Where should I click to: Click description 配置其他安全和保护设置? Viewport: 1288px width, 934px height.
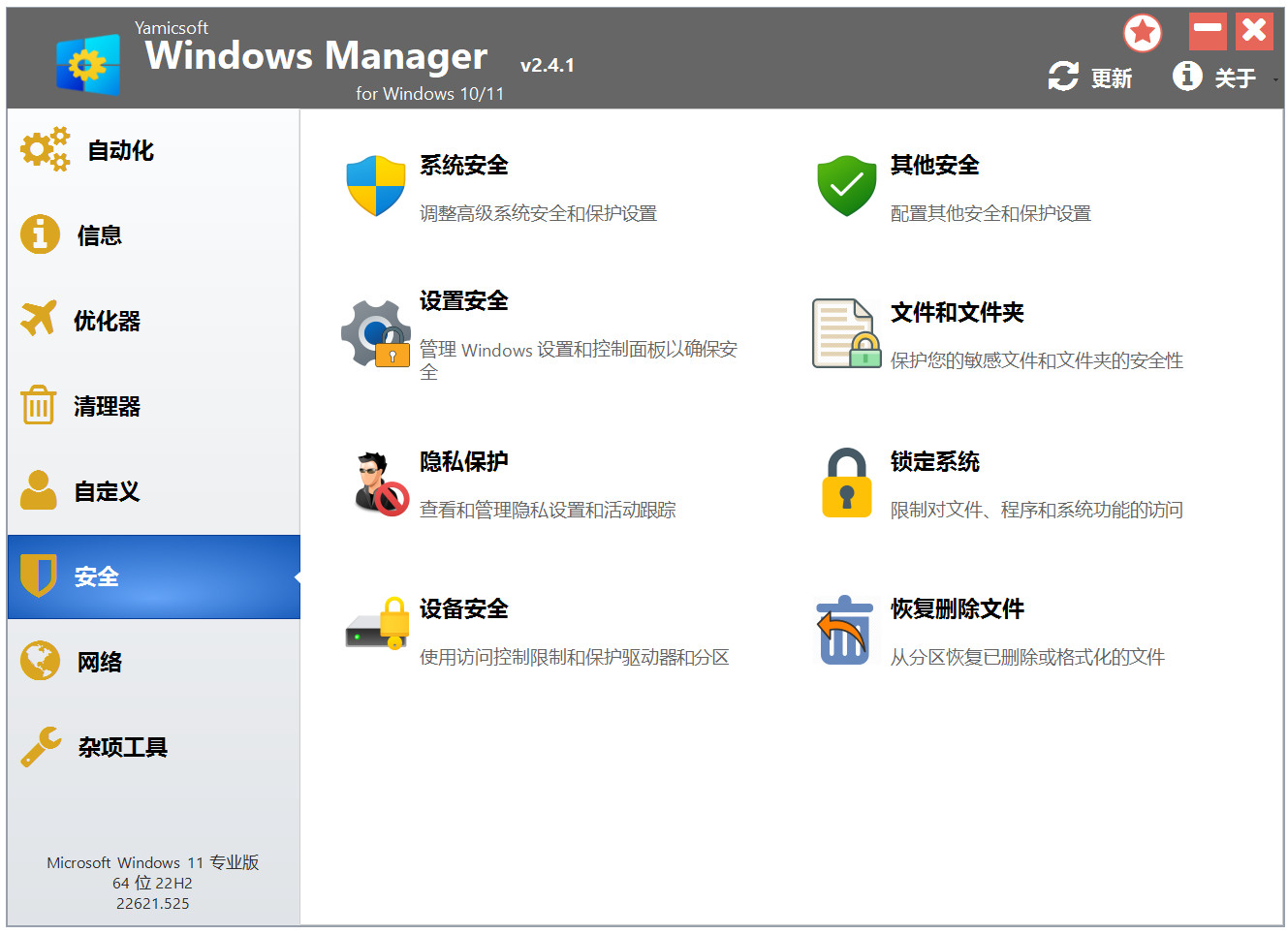pyautogui.click(x=991, y=213)
